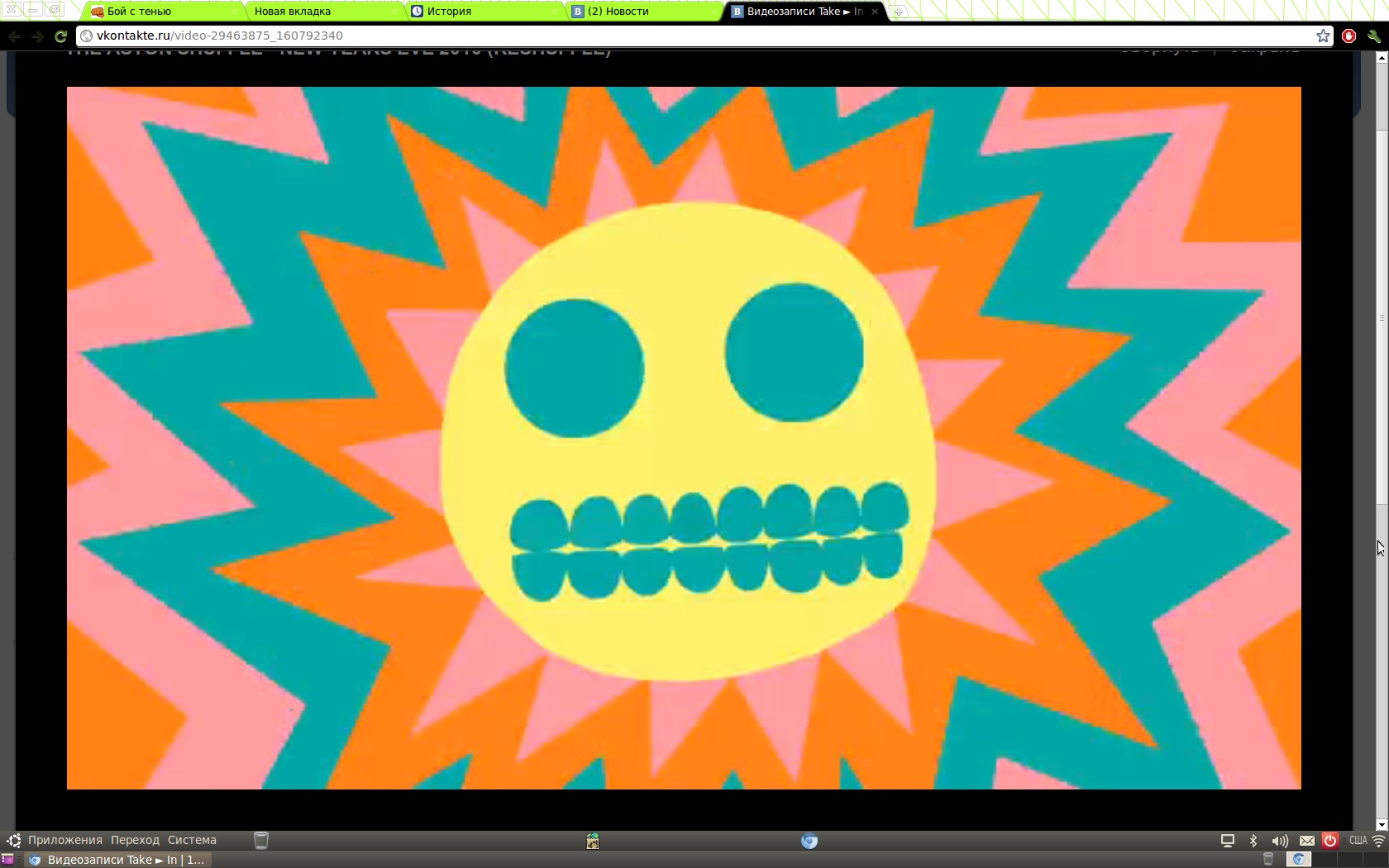Switch to the Новая вкладка tab
This screenshot has height=868, width=1389.
pos(324,11)
